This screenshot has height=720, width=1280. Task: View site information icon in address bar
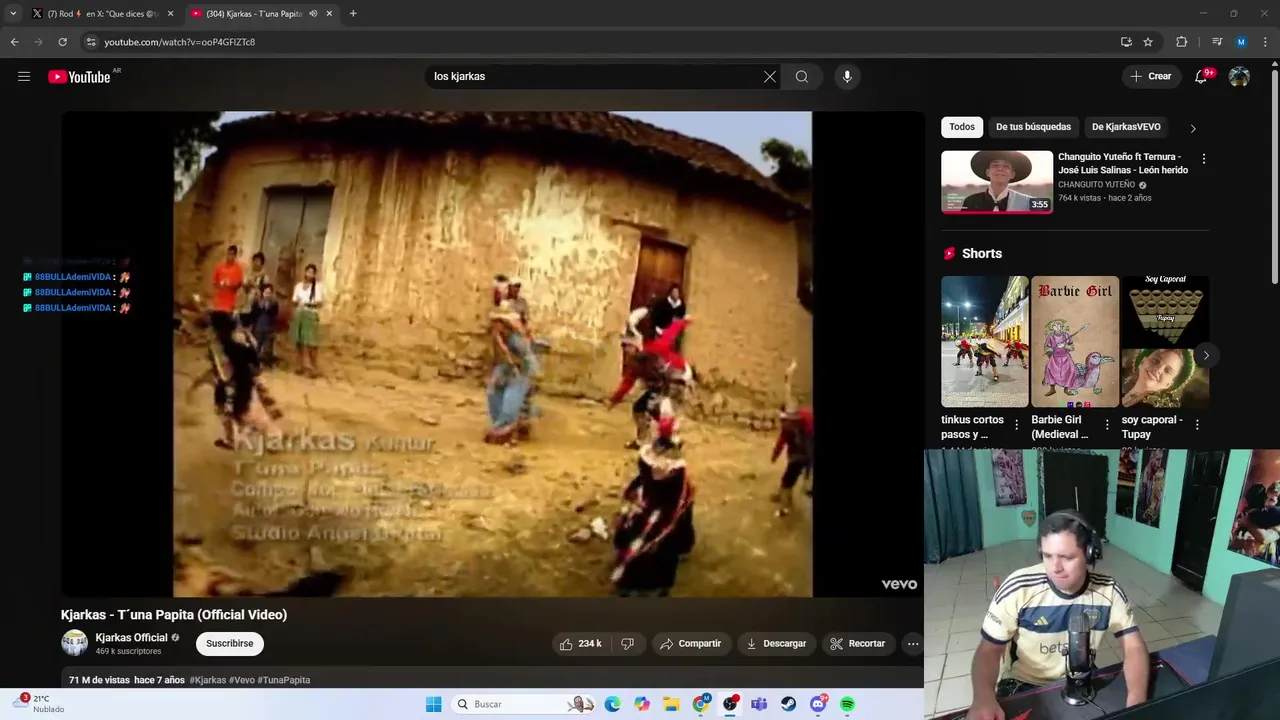tap(91, 42)
